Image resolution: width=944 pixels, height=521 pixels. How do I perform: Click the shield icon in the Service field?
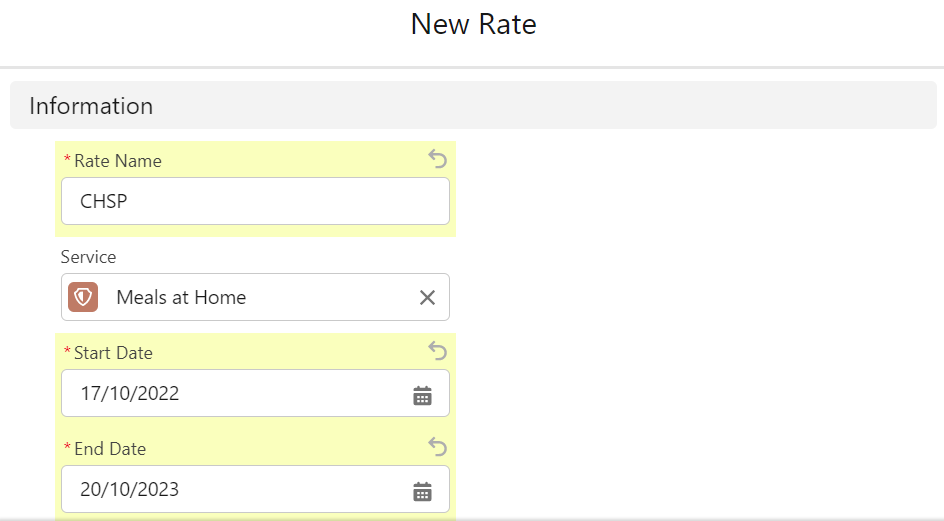[x=83, y=297]
